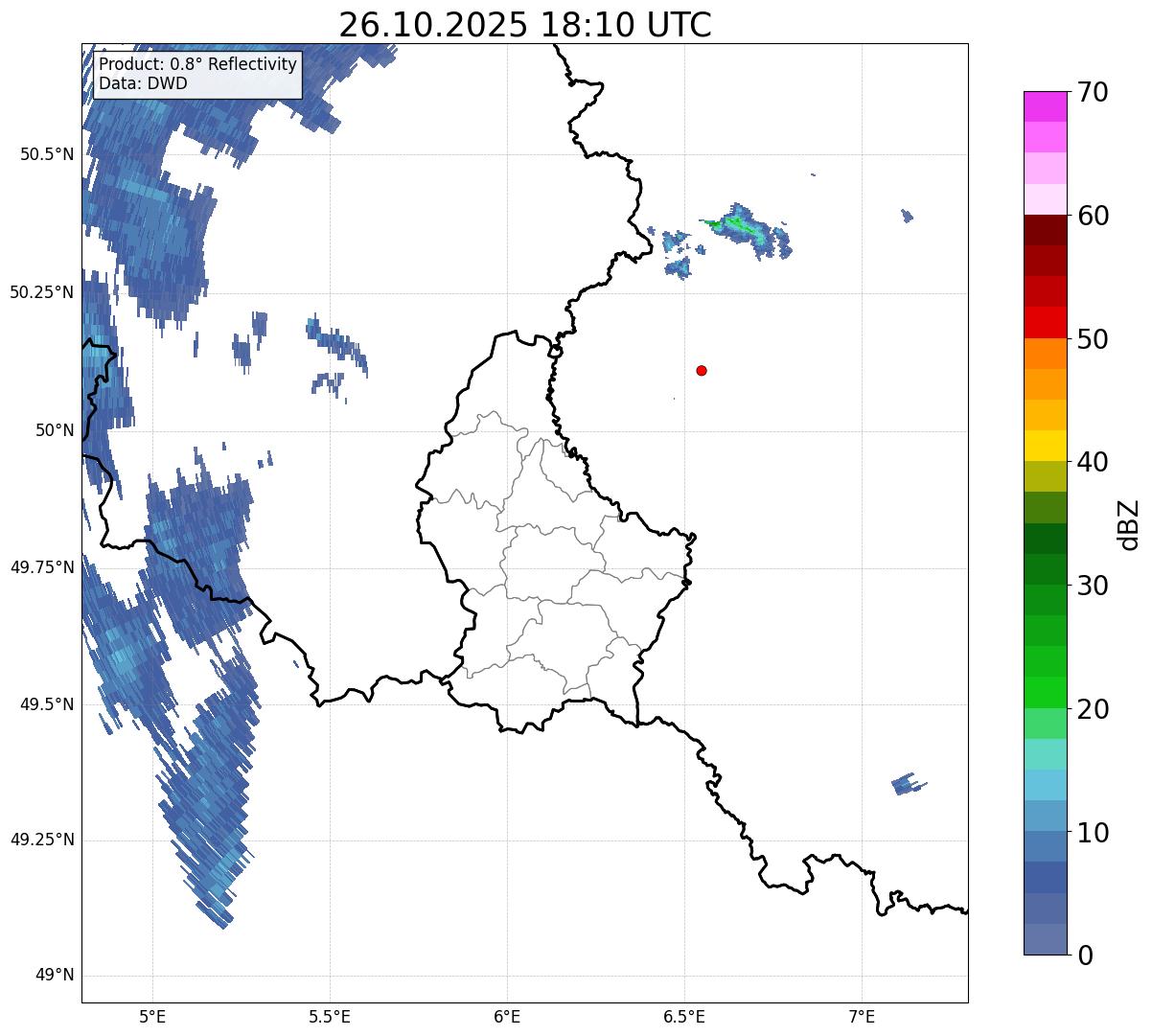Click the '50.25°N' latitude label
The image size is (1152, 1036).
tap(41, 292)
